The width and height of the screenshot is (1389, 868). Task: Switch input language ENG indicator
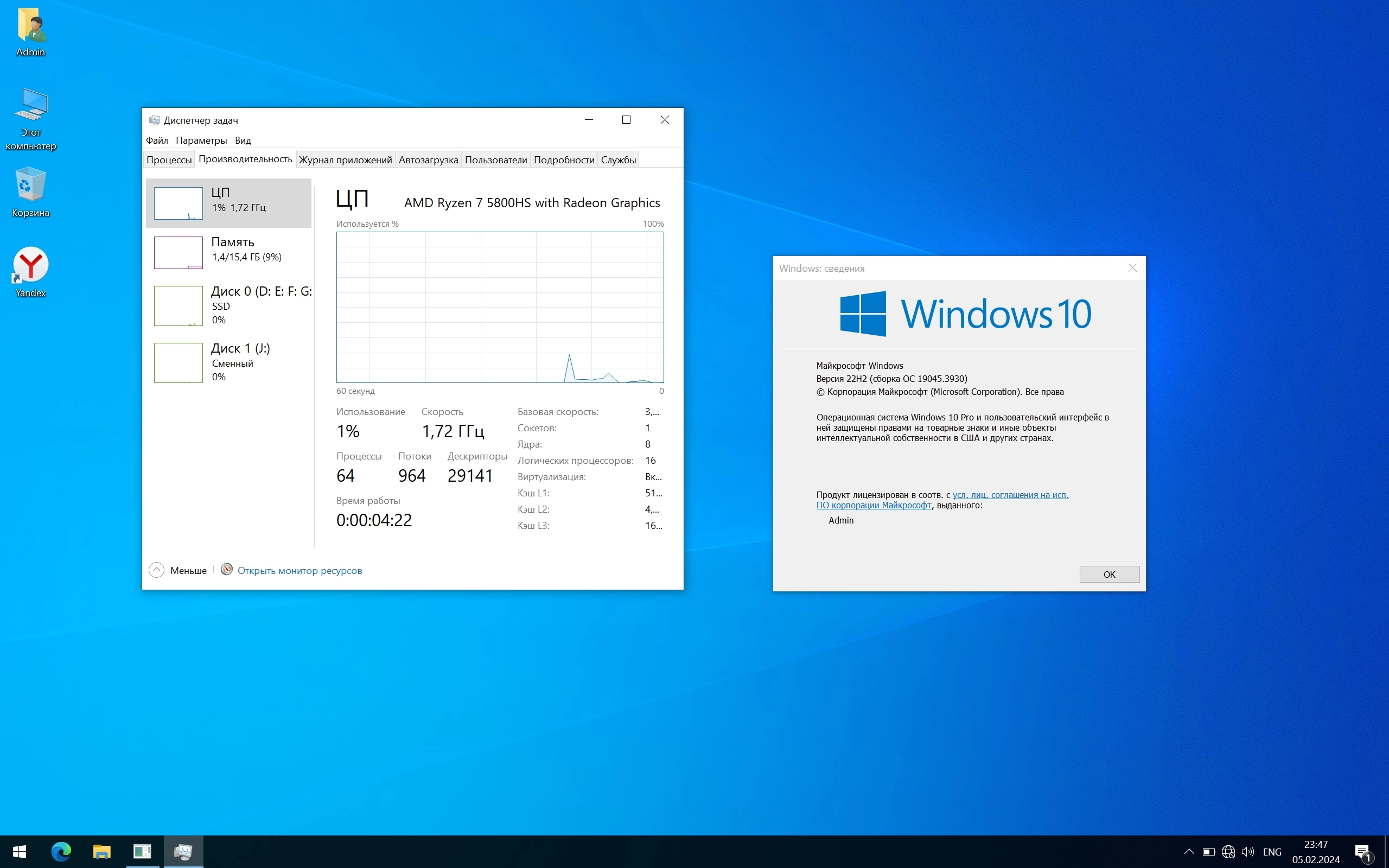click(x=1272, y=852)
